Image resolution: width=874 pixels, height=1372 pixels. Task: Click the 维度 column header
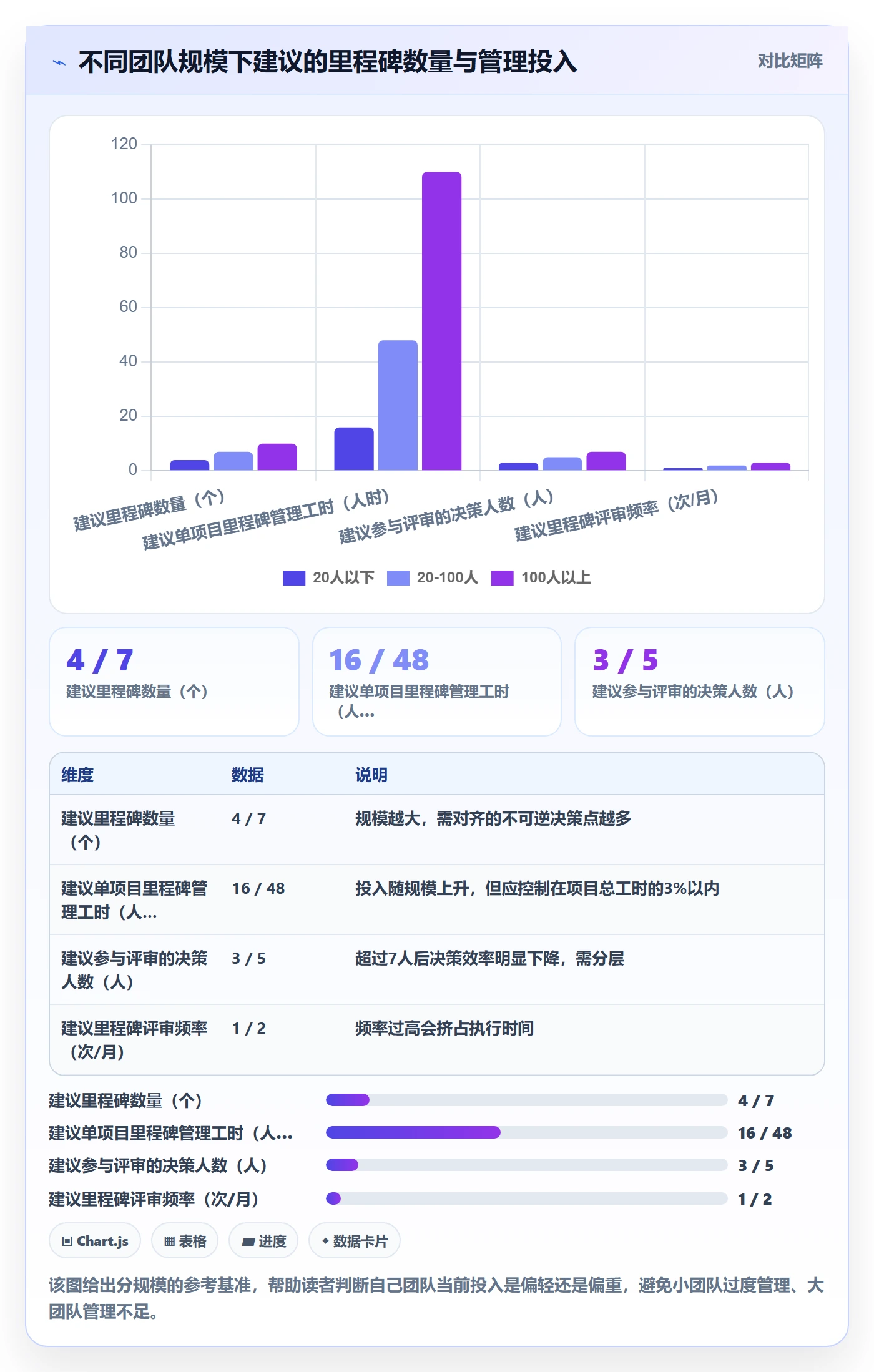(x=77, y=775)
